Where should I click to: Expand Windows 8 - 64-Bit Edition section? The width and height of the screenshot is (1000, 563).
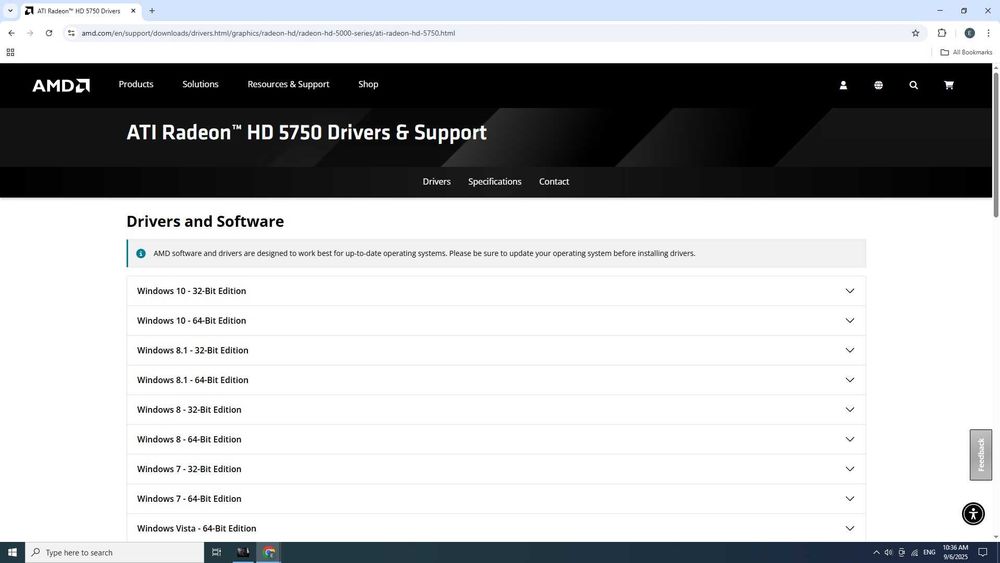[496, 439]
